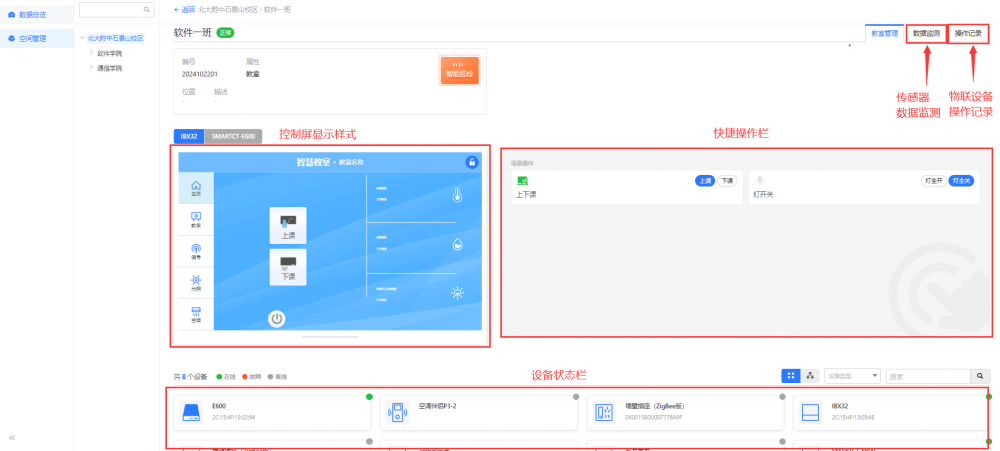Click the search magnifier button for devices

pyautogui.click(x=979, y=376)
